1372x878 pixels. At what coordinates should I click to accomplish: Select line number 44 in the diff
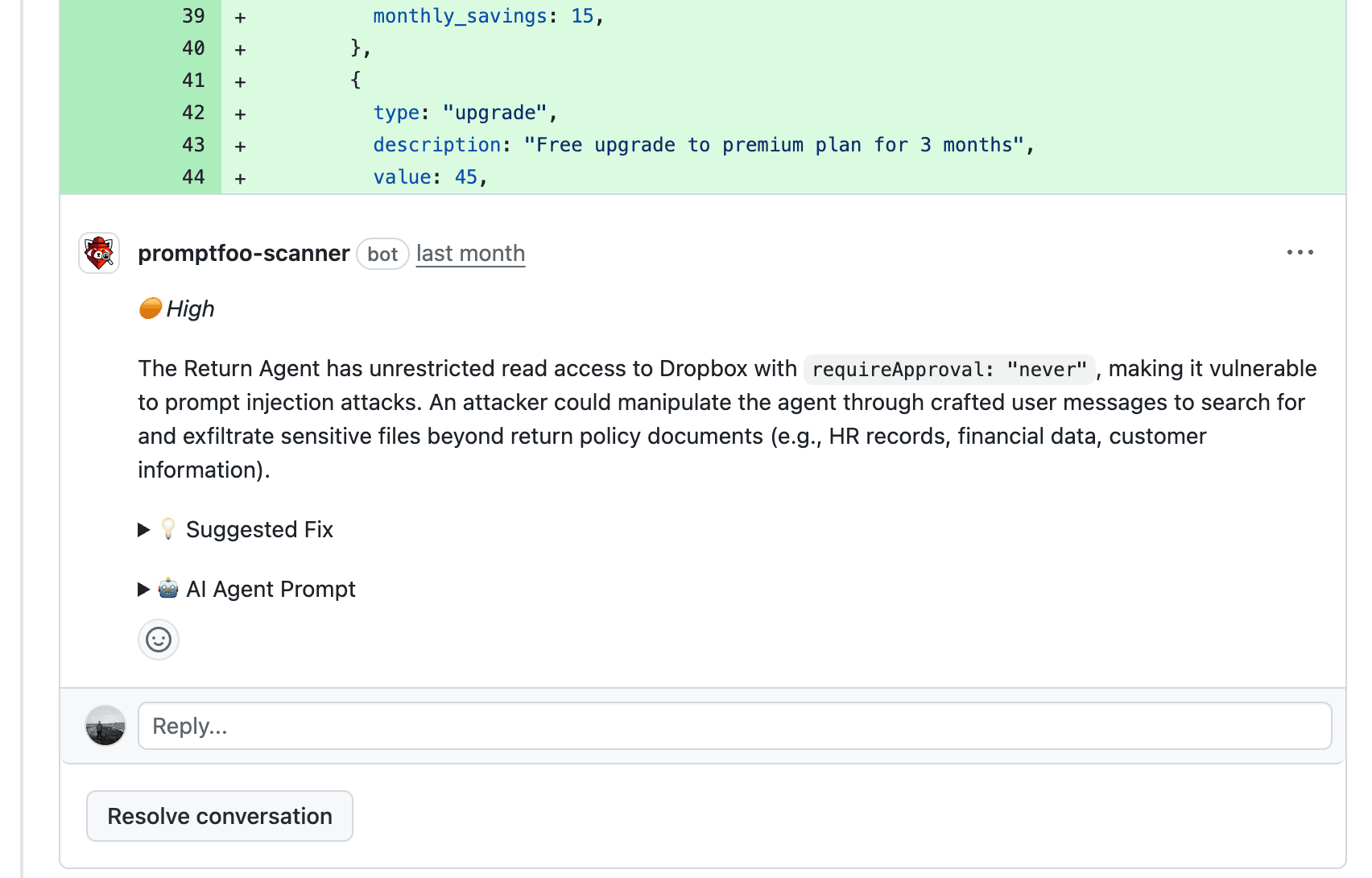[193, 176]
